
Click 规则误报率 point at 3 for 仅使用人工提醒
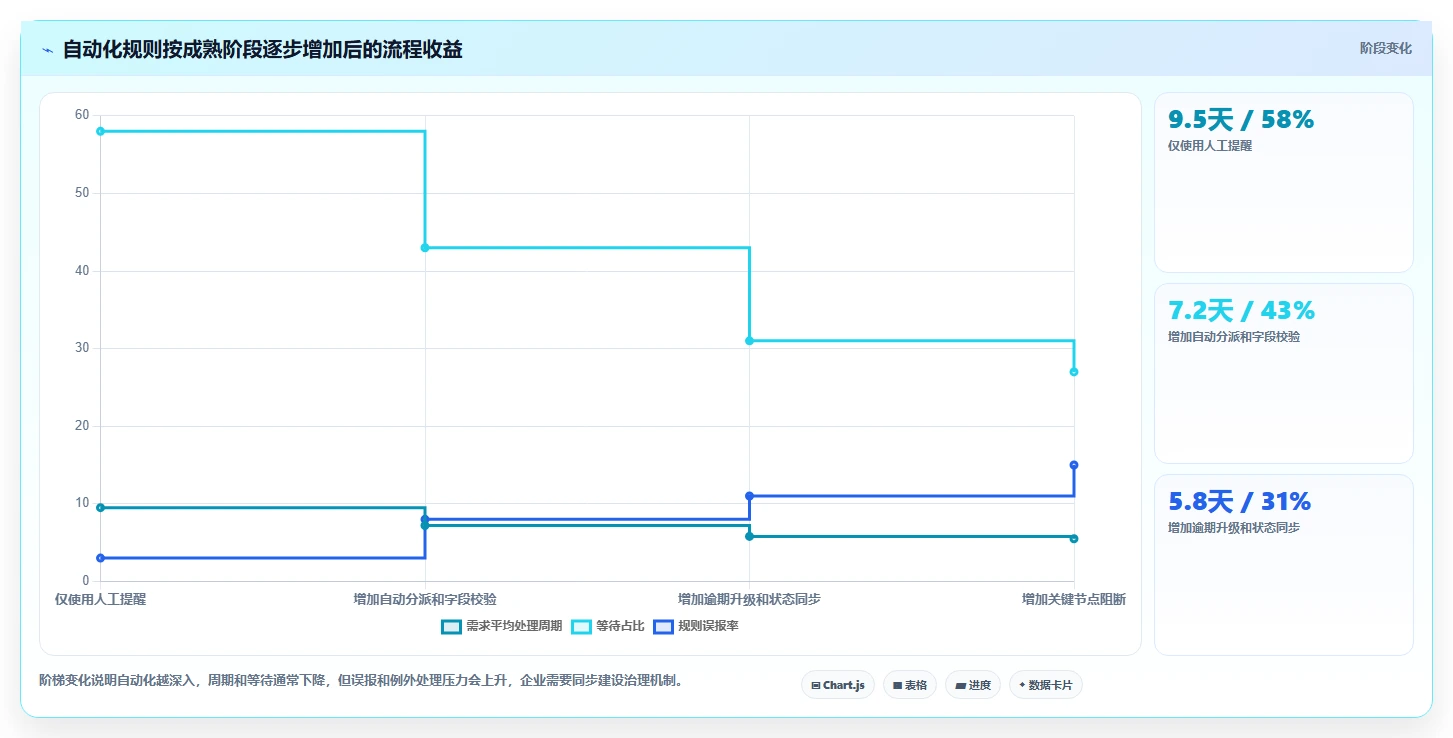coord(100,558)
